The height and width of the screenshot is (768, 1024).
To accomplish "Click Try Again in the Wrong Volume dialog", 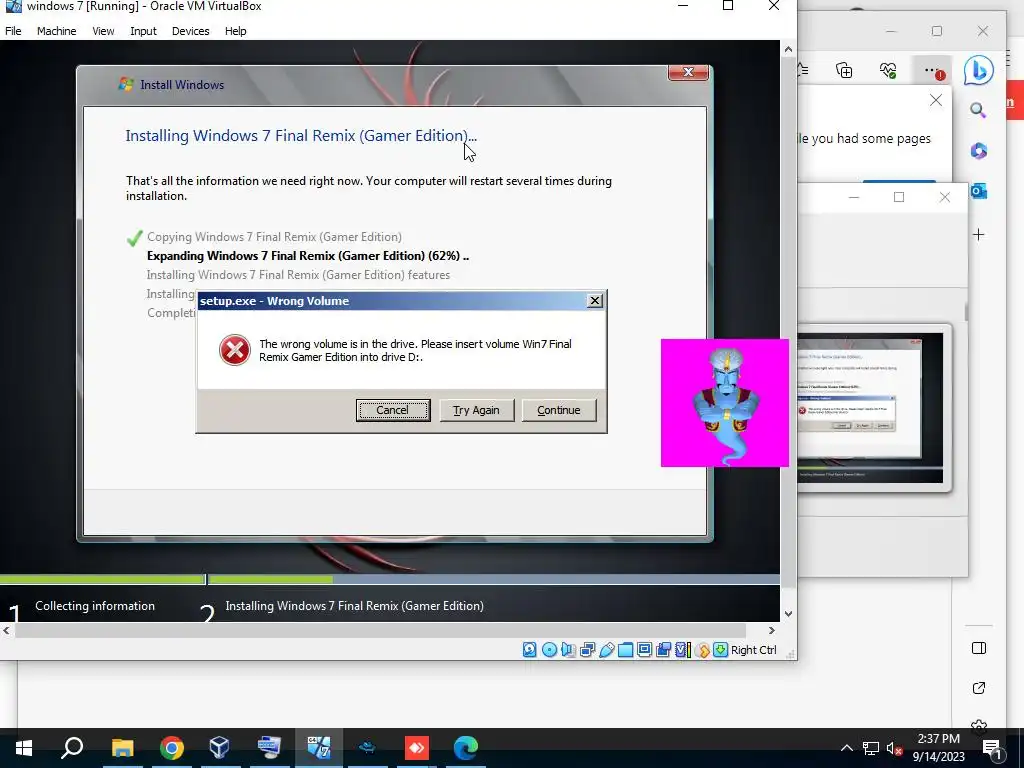I will pyautogui.click(x=476, y=410).
